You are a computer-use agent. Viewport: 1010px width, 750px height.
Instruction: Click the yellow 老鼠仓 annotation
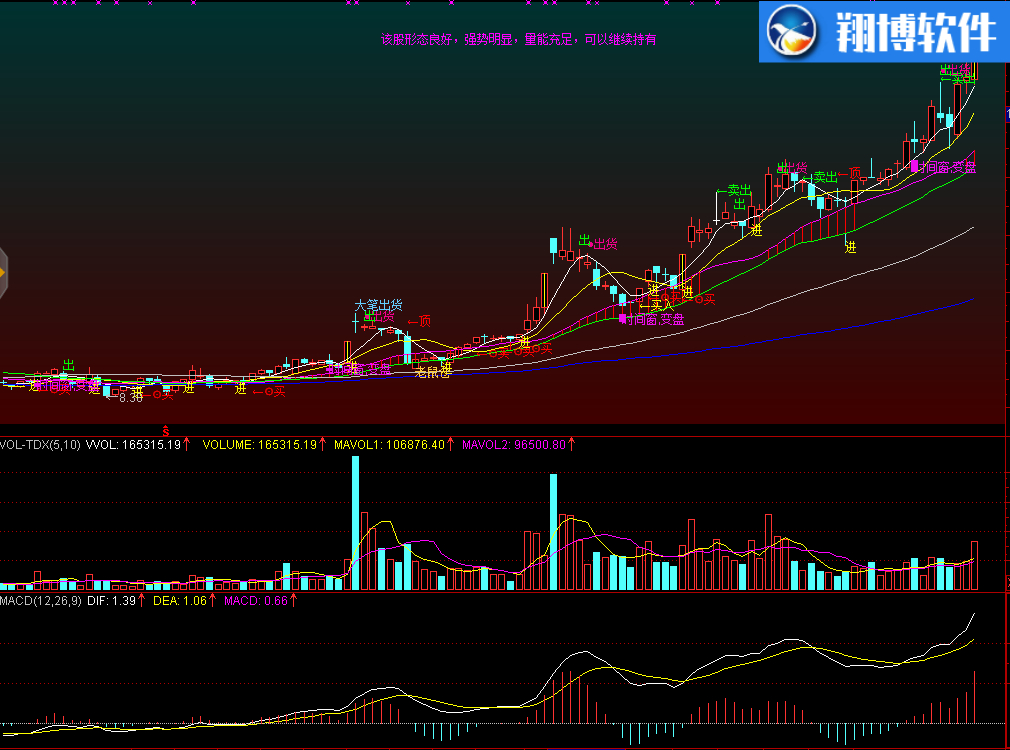coord(433,372)
